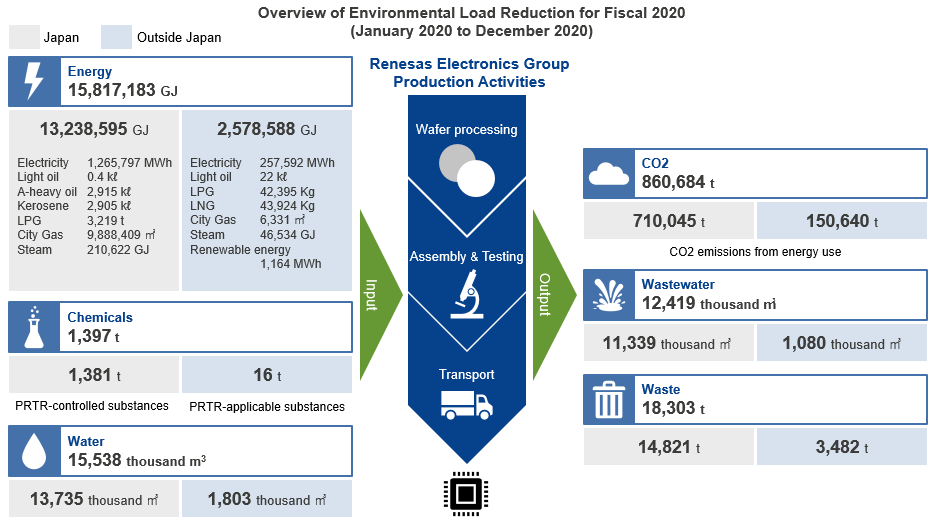Select Japan energy value 13,238,595 GJ
This screenshot has width=936, height=522.
pyautogui.click(x=94, y=129)
